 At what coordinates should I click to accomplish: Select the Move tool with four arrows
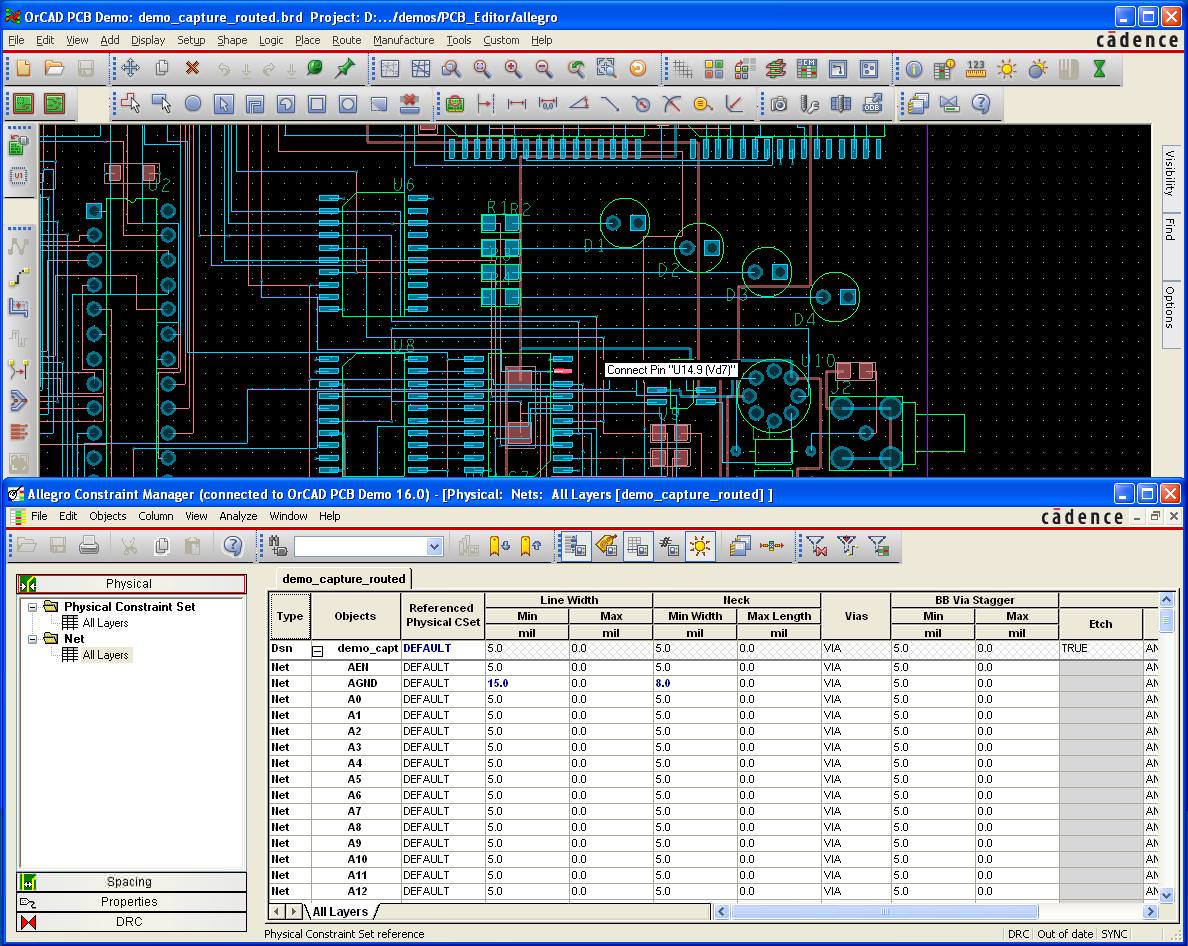pyautogui.click(x=130, y=69)
